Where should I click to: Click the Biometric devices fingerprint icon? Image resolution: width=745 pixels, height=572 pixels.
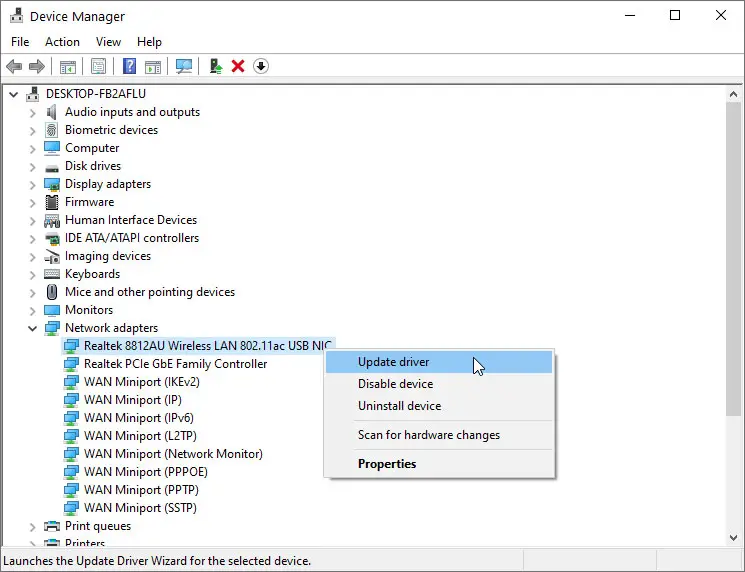click(x=52, y=130)
